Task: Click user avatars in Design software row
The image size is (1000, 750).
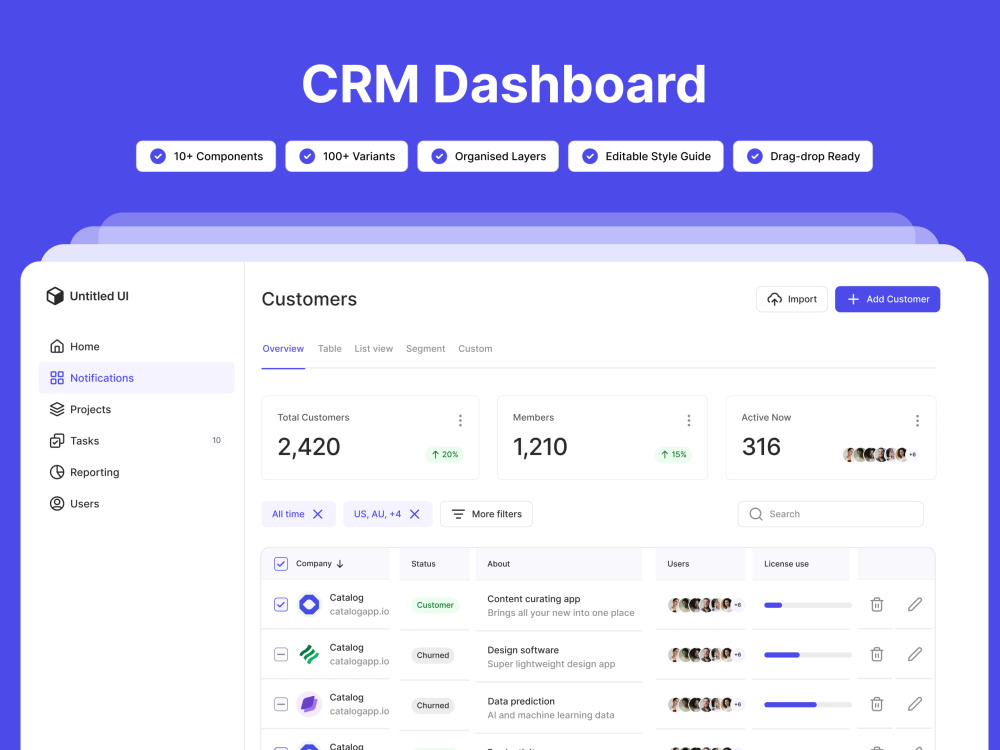Action: tap(706, 654)
